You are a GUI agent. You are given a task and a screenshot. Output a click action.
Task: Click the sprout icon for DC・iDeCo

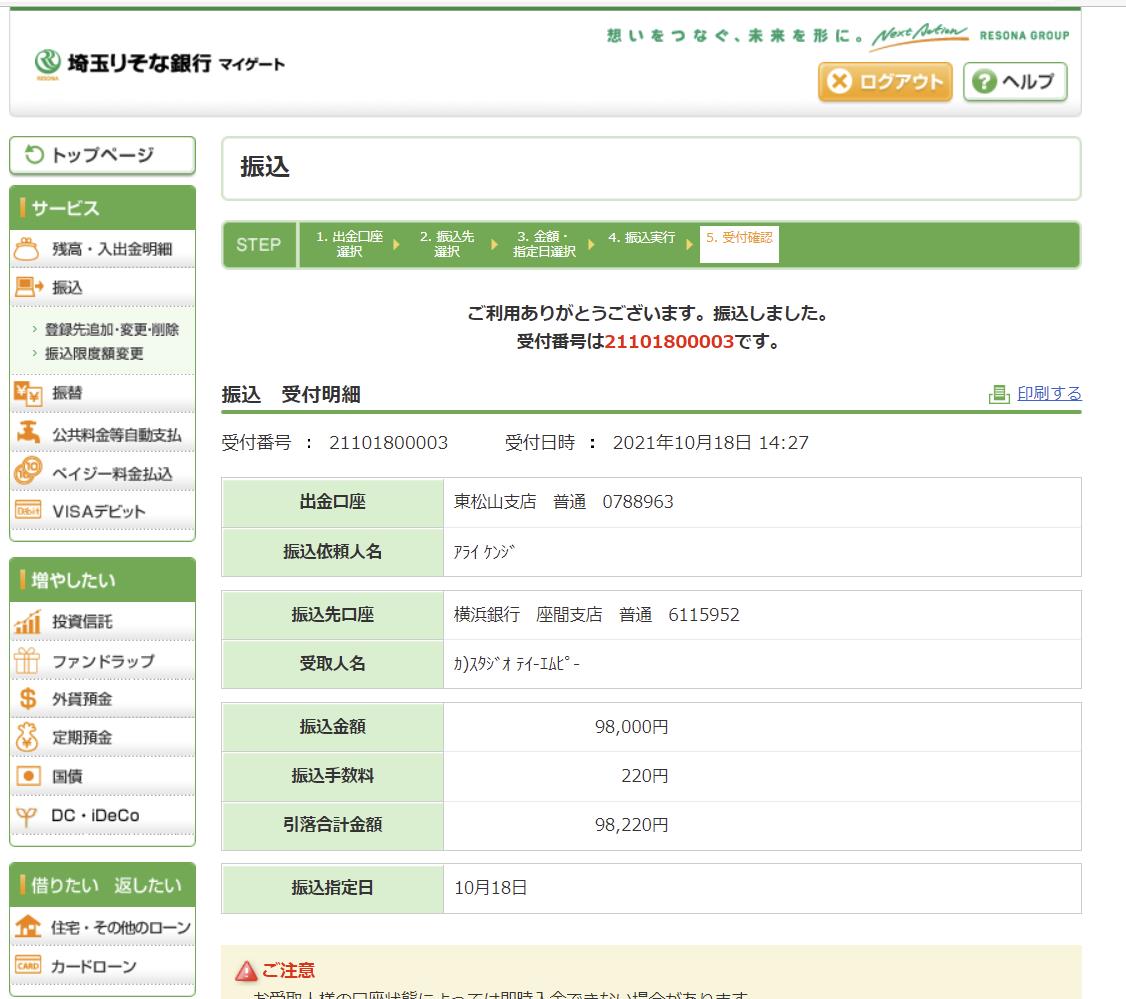[x=27, y=816]
